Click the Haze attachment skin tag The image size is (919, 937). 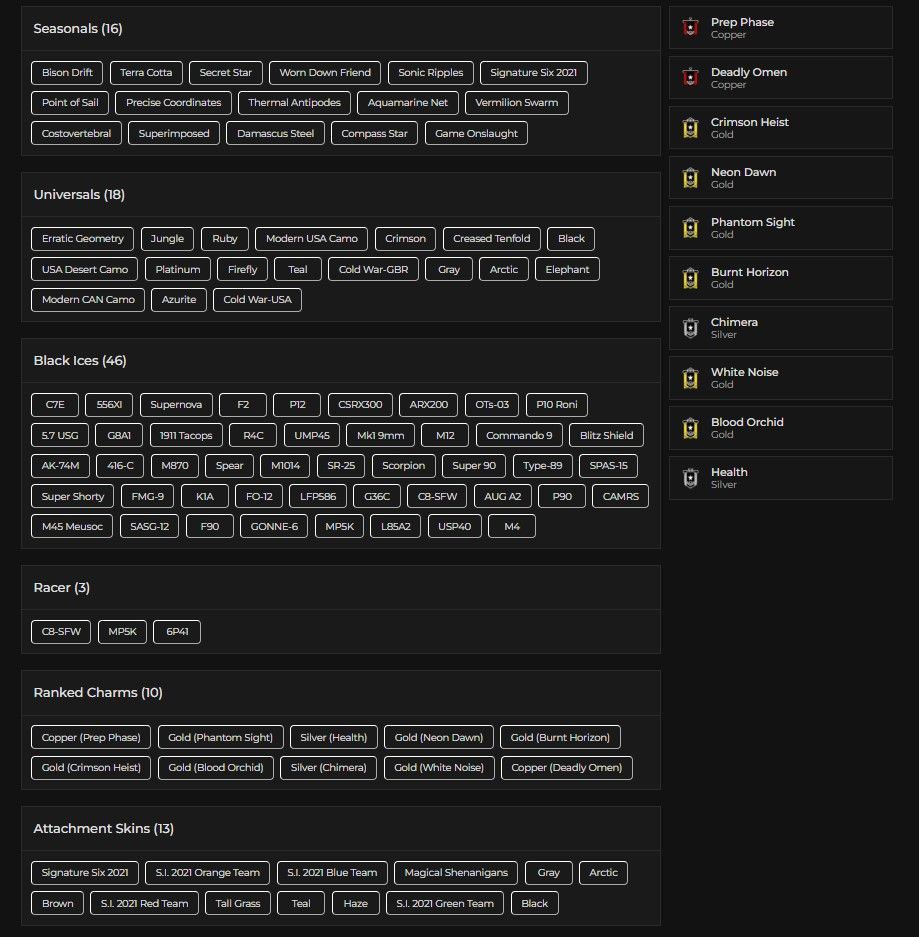coord(356,904)
